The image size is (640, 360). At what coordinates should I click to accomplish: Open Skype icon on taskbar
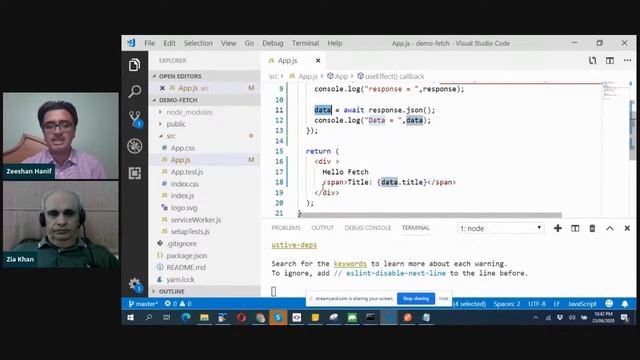278,318
